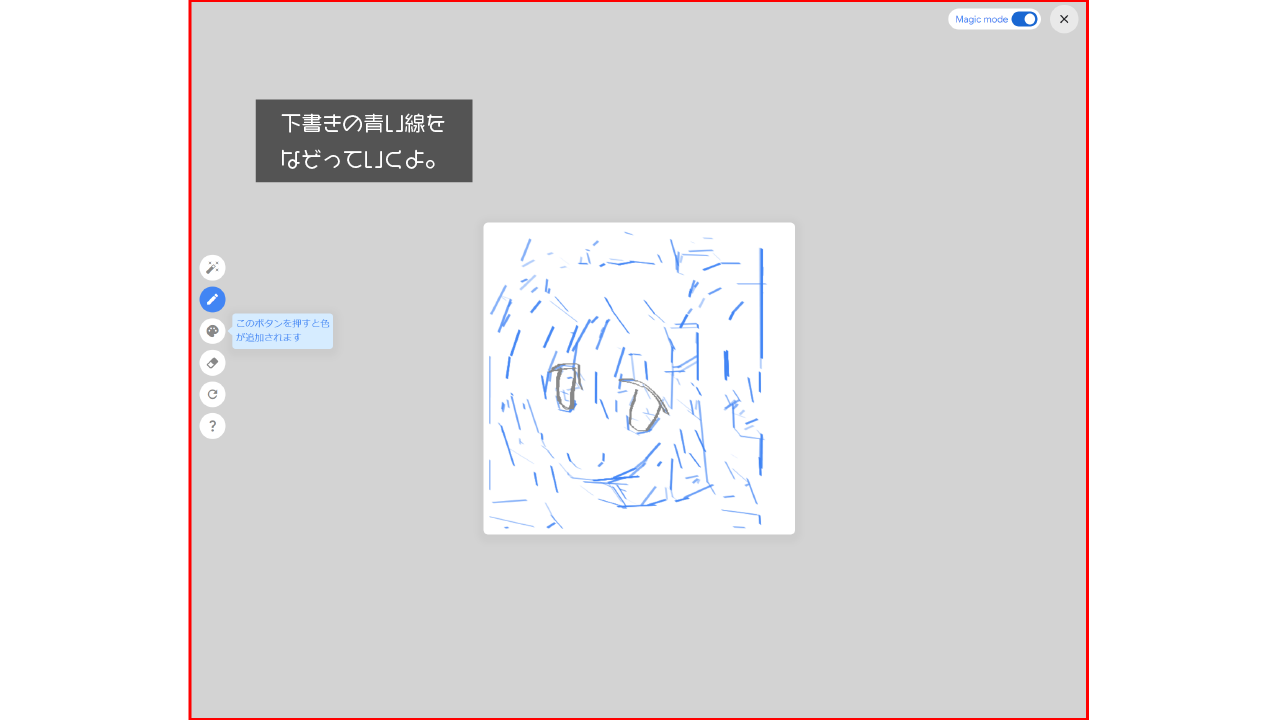Toggle the Magic mode switch
The height and width of the screenshot is (720, 1280).
click(1024, 19)
